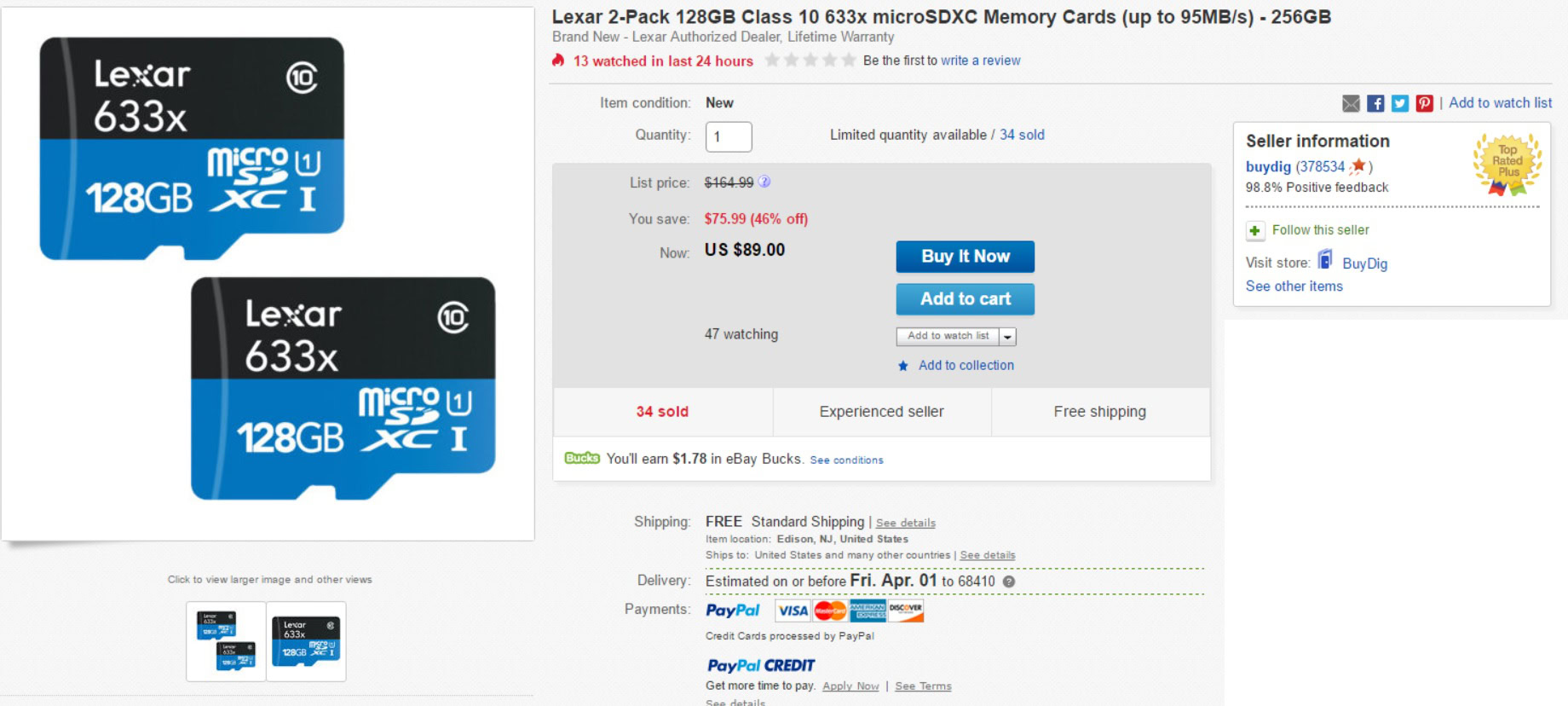Image resolution: width=1568 pixels, height=706 pixels.
Task: Click the quantity input field
Action: (729, 136)
